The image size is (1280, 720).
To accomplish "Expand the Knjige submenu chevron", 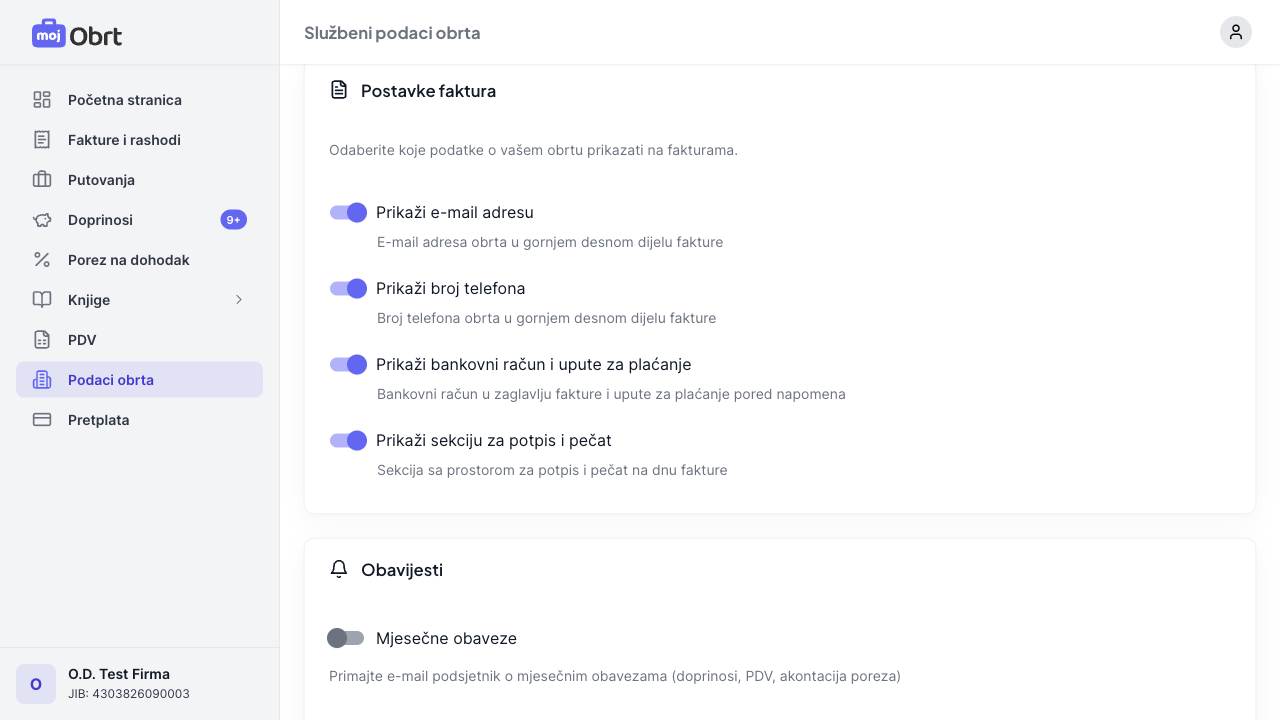I will [x=239, y=300].
